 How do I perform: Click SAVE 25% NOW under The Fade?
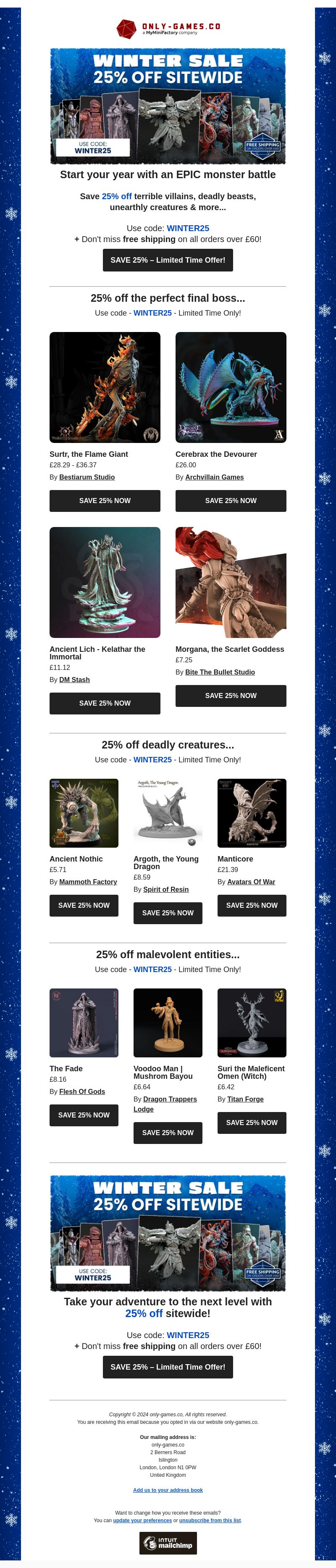(84, 1115)
